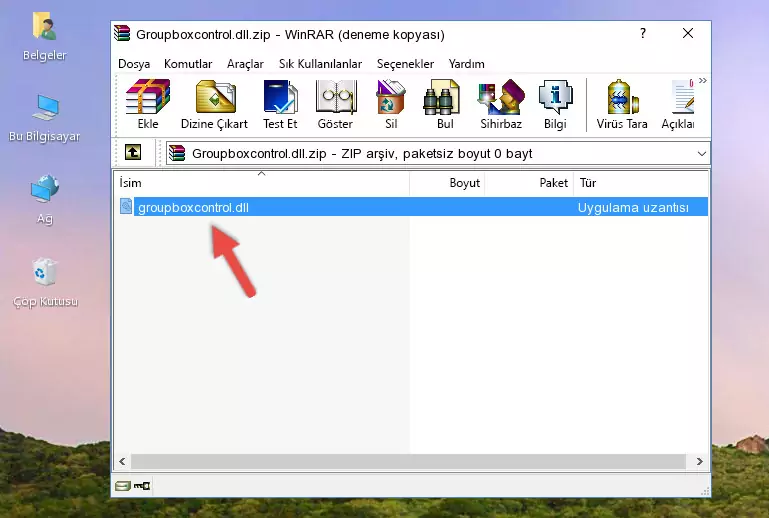Image resolution: width=769 pixels, height=518 pixels.
Task: Select the Çöp Kutusu desktop icon
Action: (x=45, y=283)
